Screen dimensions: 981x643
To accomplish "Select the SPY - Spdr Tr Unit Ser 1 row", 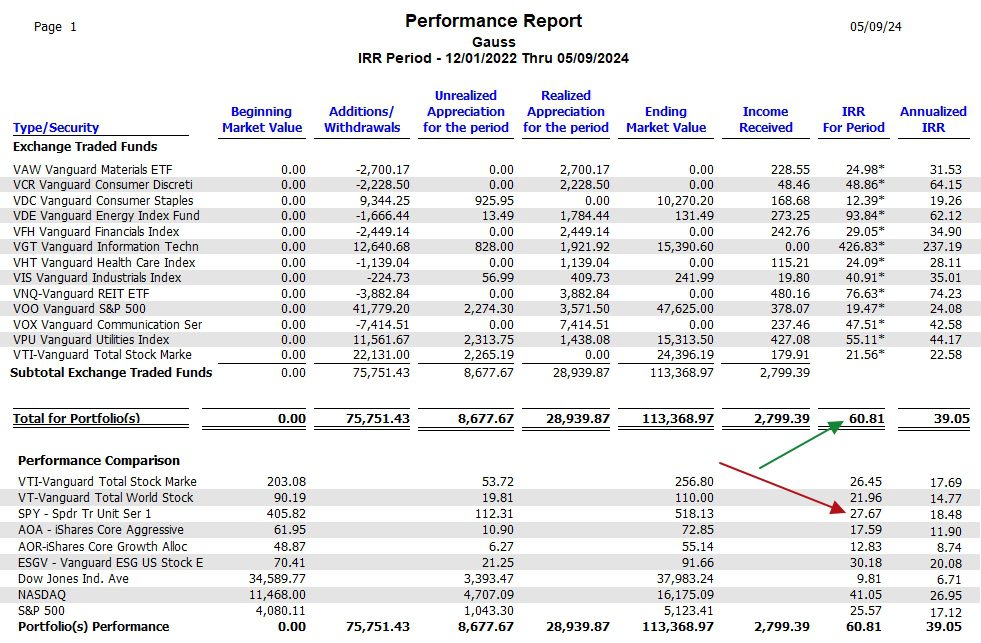I will tap(490, 514).
